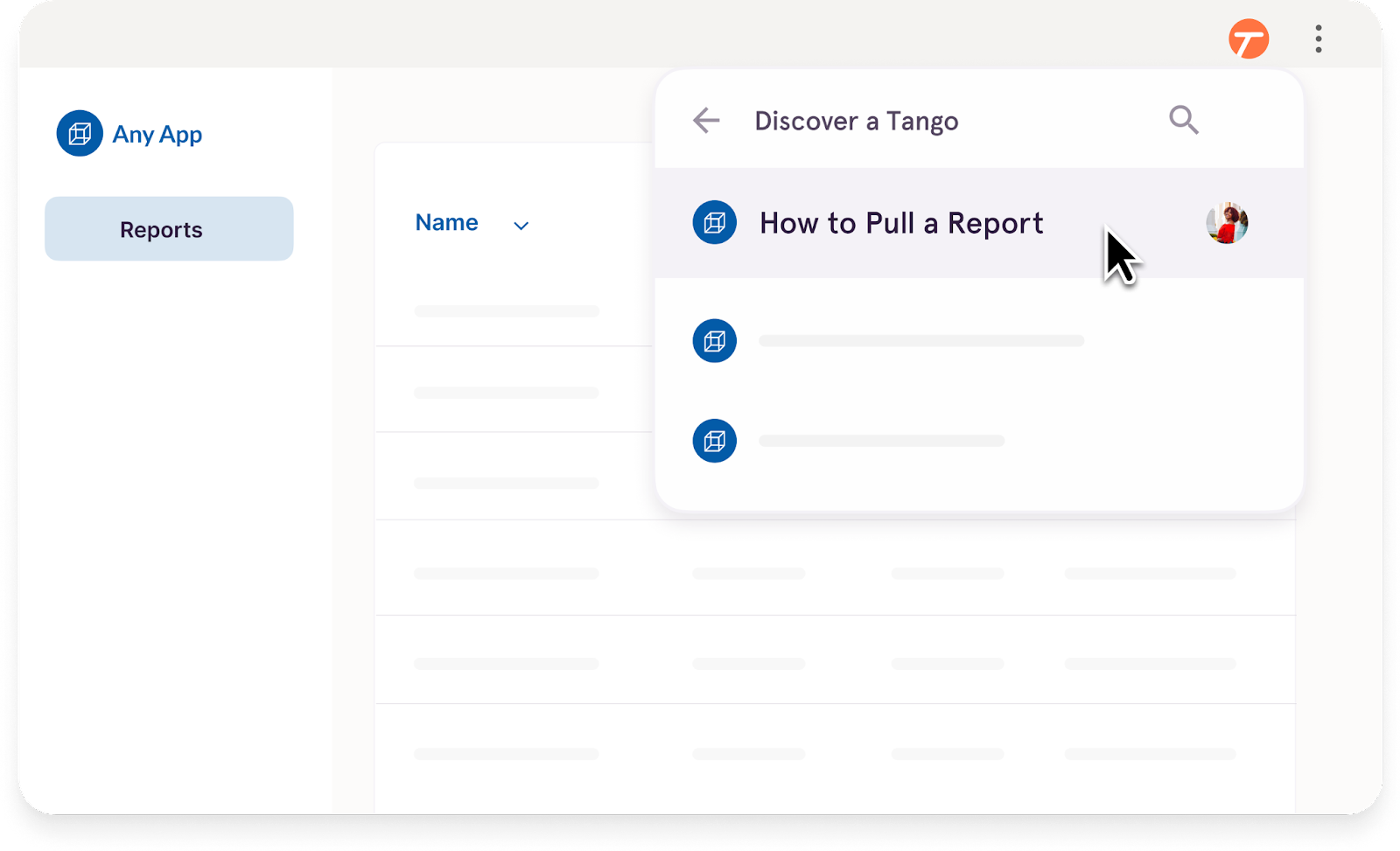Select the second workflow in the results list
The height and width of the screenshot is (851, 1400).
tap(920, 340)
